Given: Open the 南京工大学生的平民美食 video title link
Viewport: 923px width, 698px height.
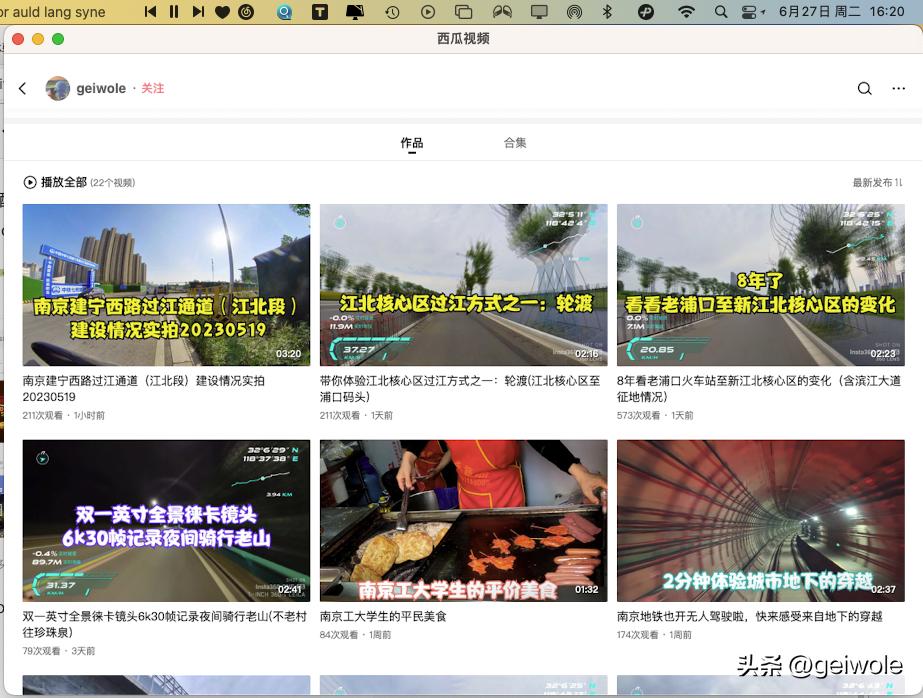Looking at the screenshot, I should pos(381,618).
